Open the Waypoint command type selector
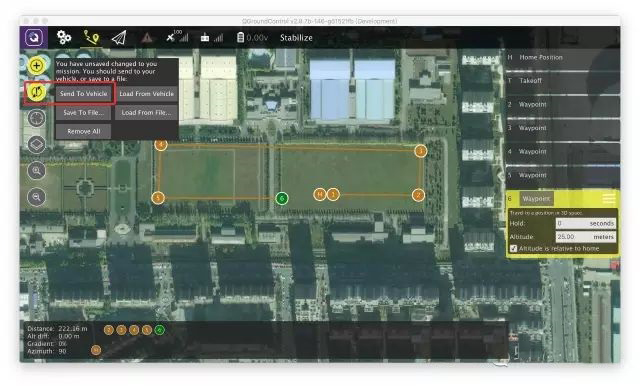640x386 pixels. pos(536,199)
